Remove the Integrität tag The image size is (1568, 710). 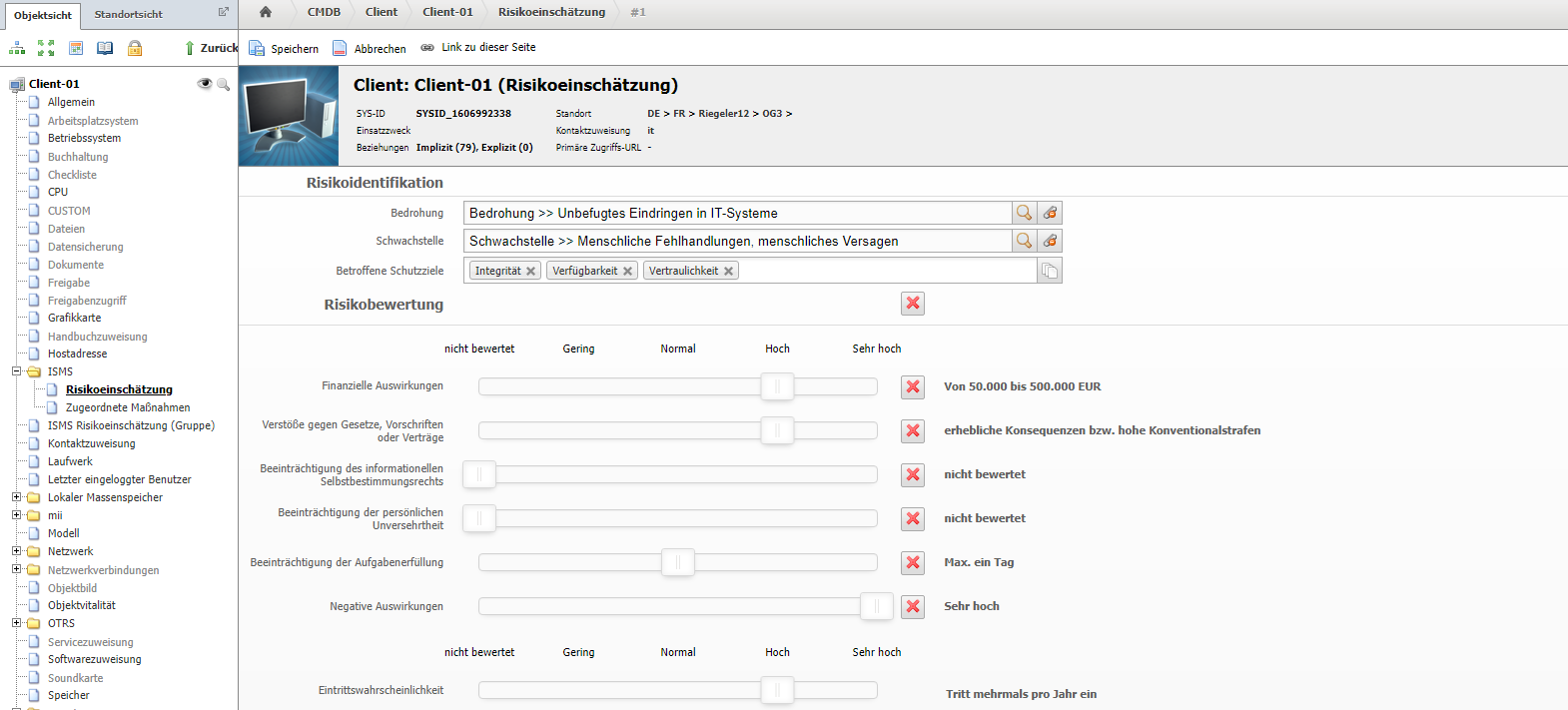click(531, 271)
